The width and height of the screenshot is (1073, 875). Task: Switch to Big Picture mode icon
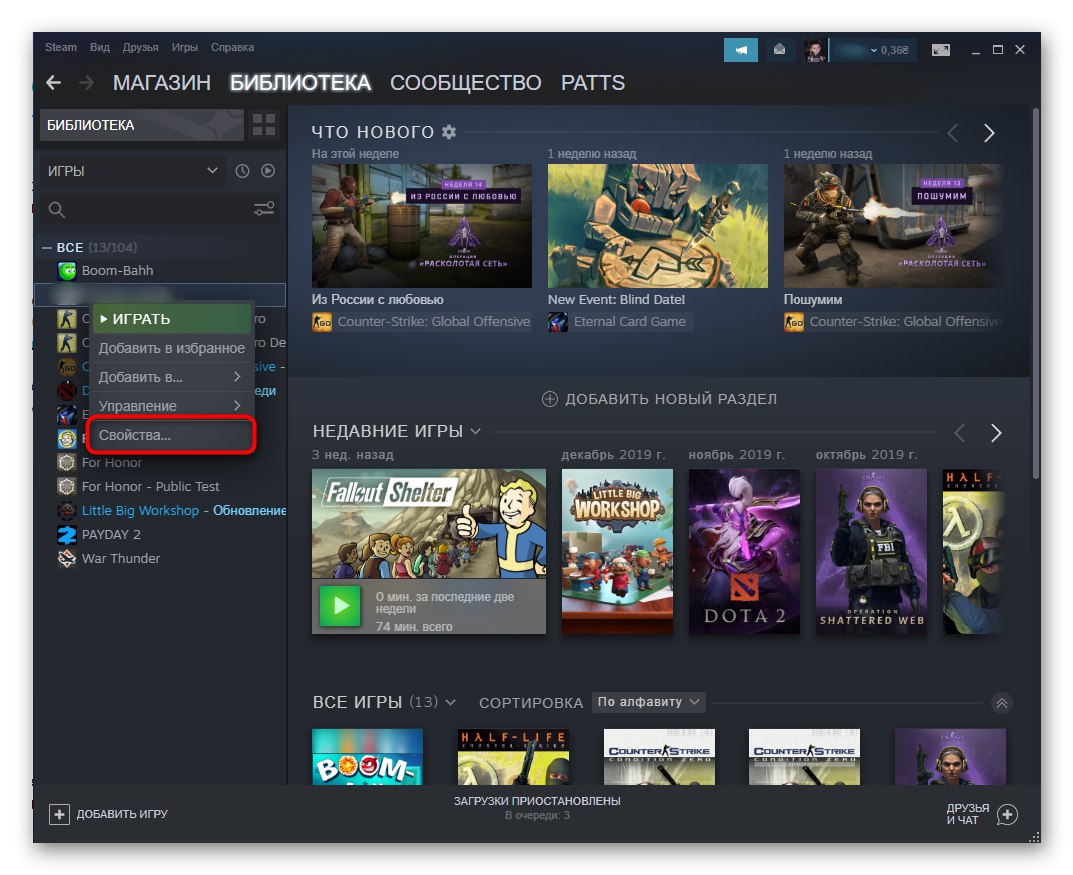tap(941, 50)
